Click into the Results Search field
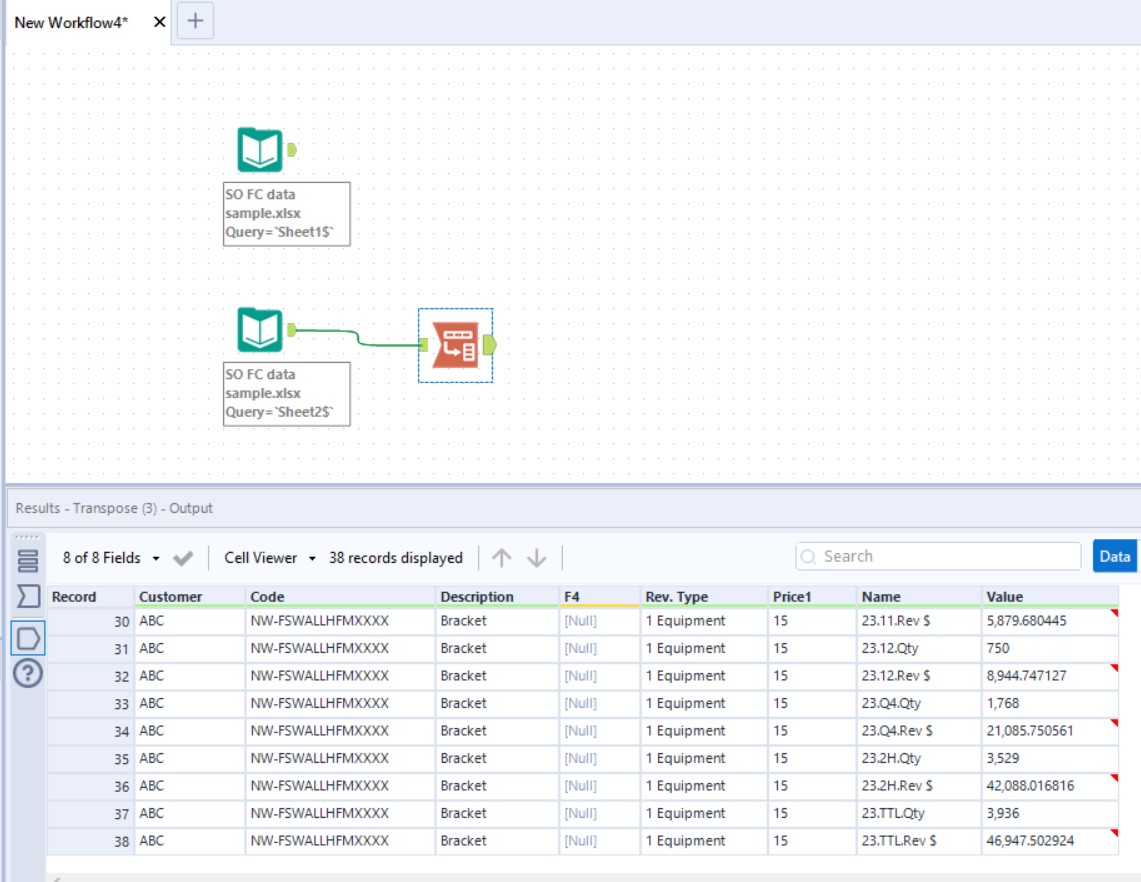 click(940, 557)
